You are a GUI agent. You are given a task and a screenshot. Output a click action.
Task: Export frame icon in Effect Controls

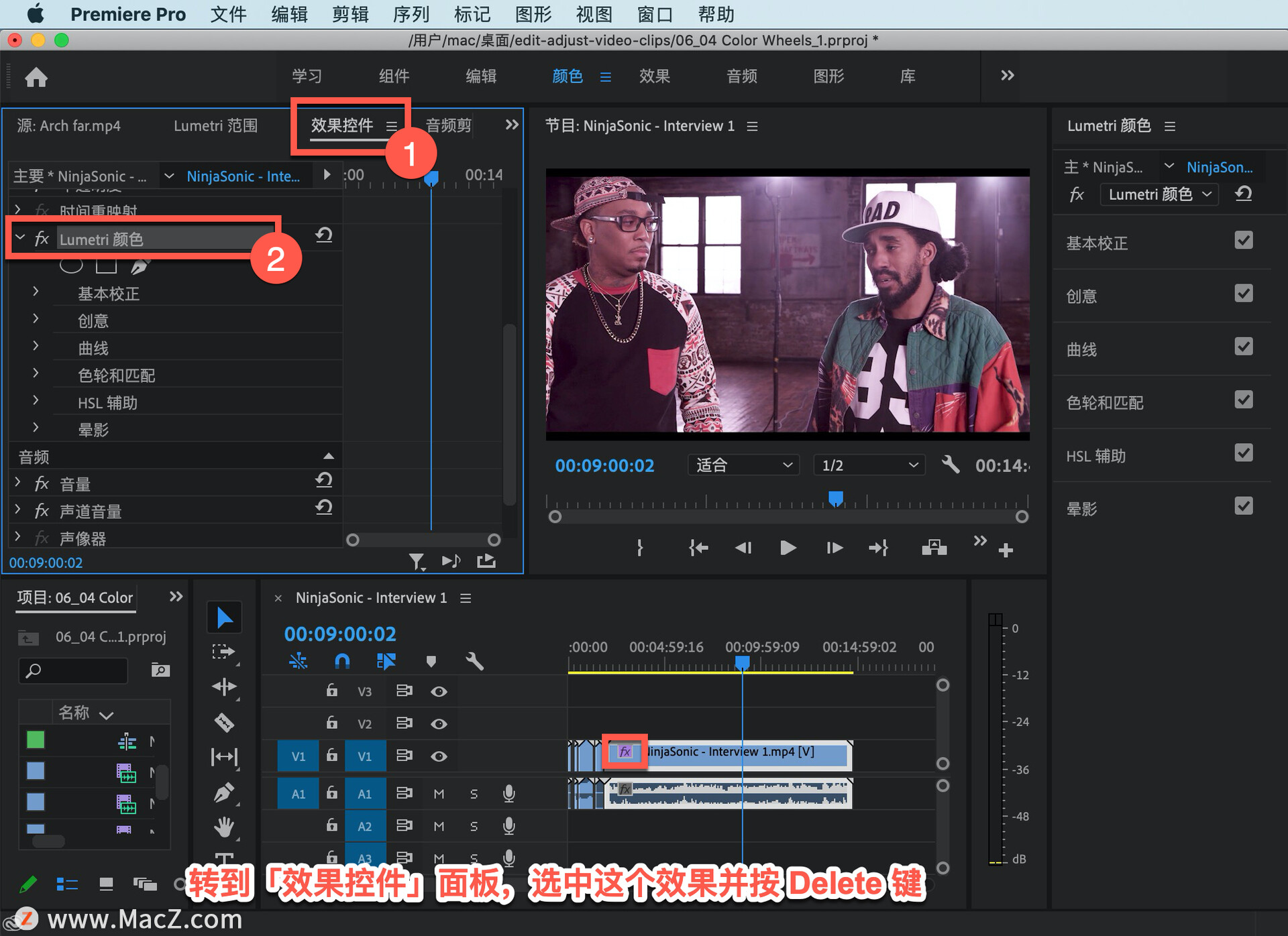click(486, 561)
